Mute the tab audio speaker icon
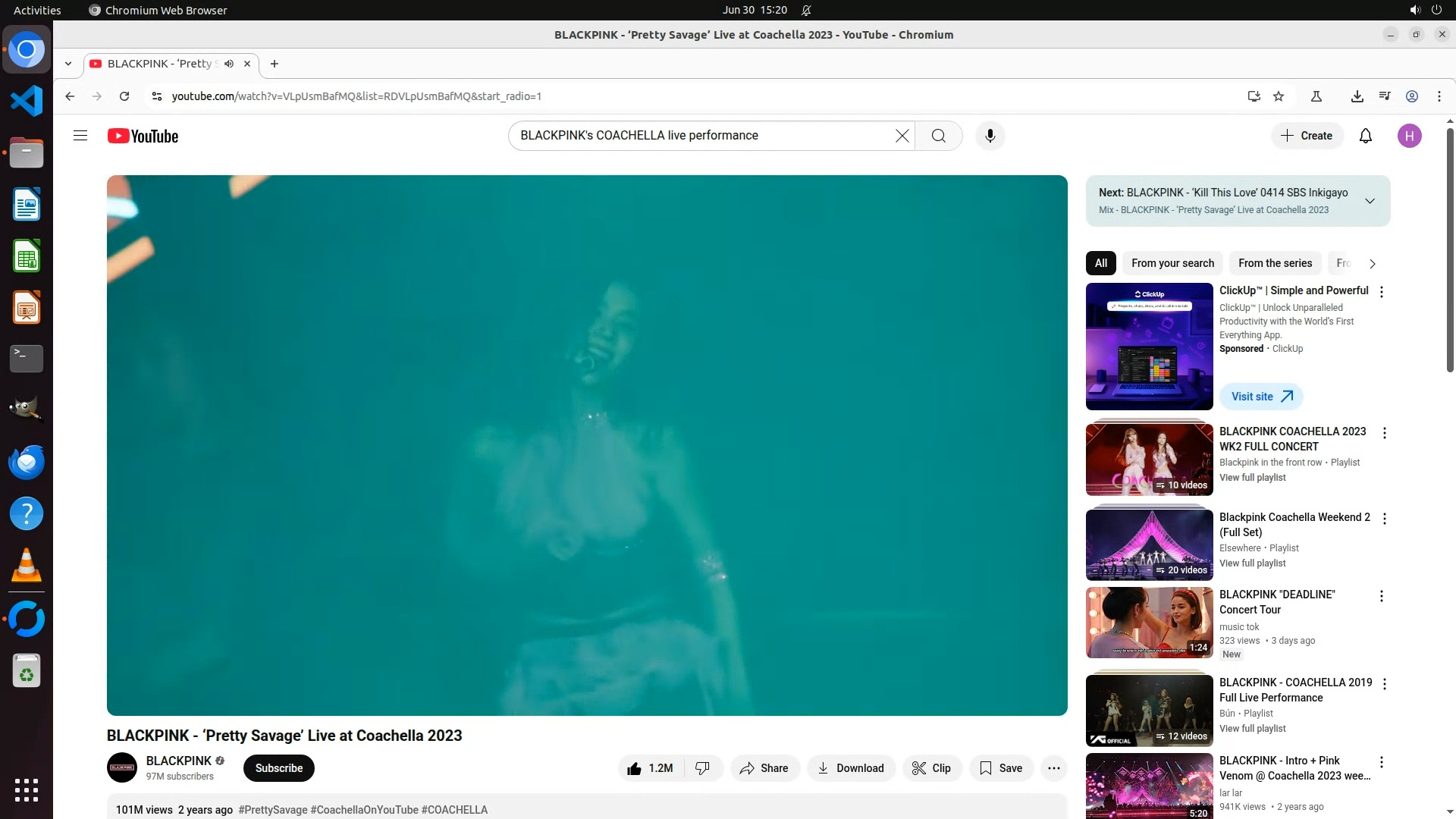The image size is (1456, 819). pos(229,64)
